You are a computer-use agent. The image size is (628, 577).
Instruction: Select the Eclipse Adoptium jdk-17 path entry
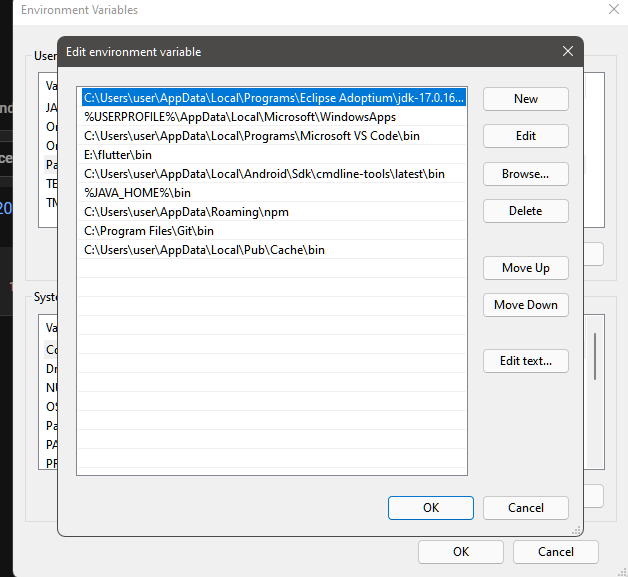(x=272, y=98)
